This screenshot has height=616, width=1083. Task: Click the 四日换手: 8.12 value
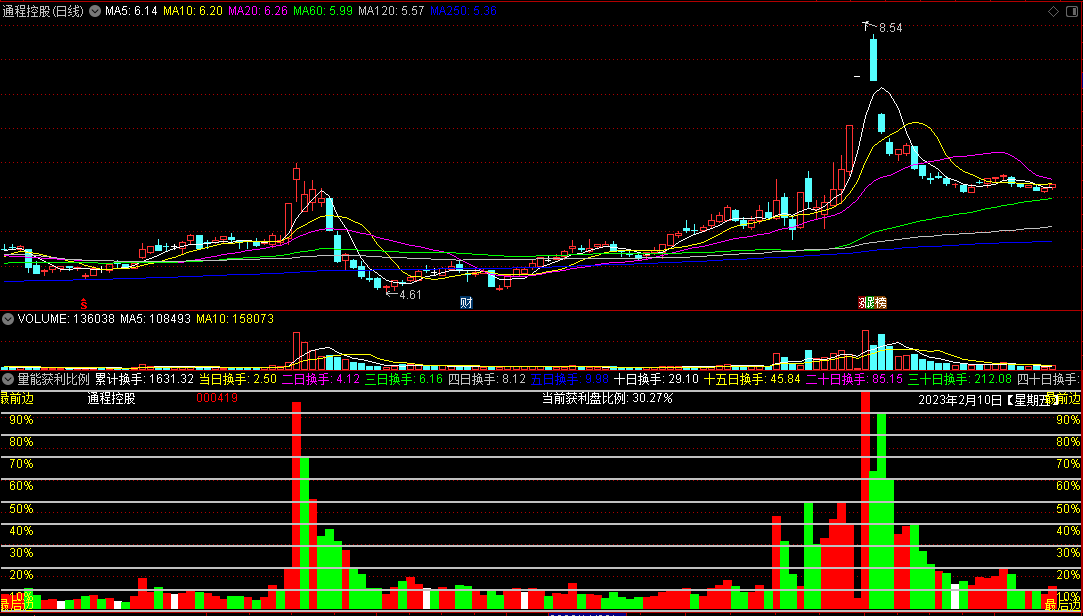point(487,379)
